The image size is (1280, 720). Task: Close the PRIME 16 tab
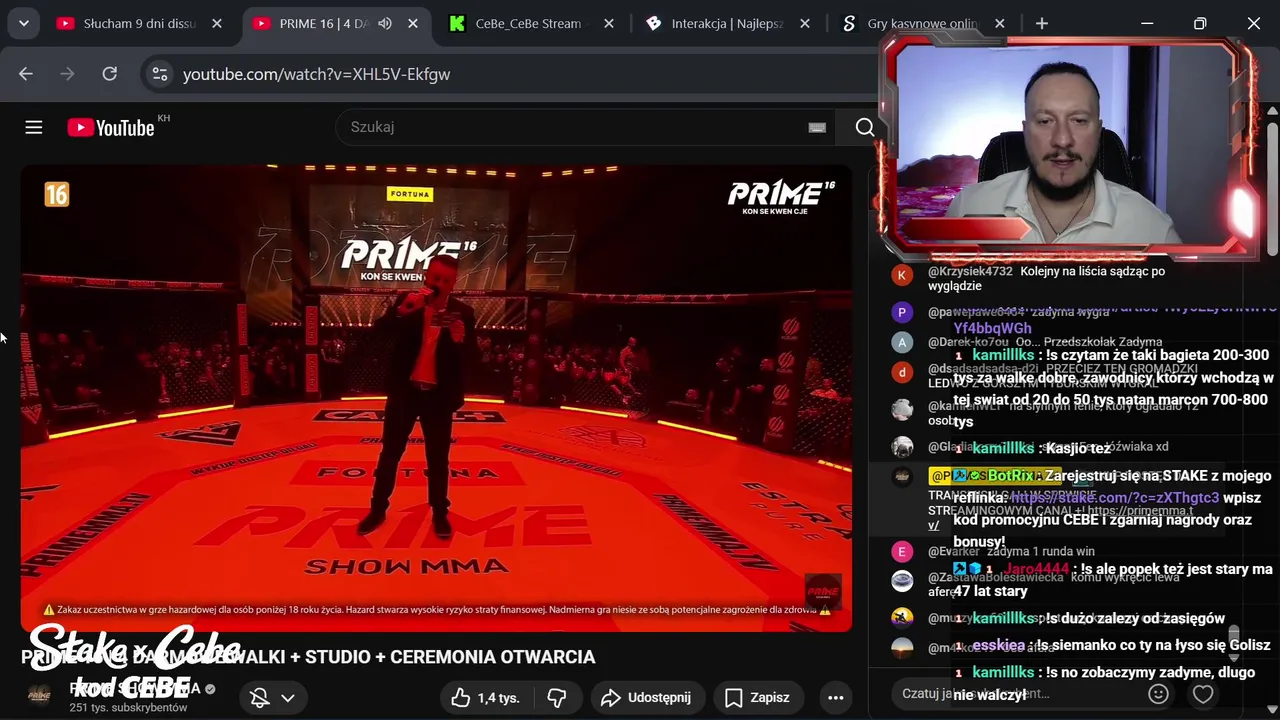[413, 23]
